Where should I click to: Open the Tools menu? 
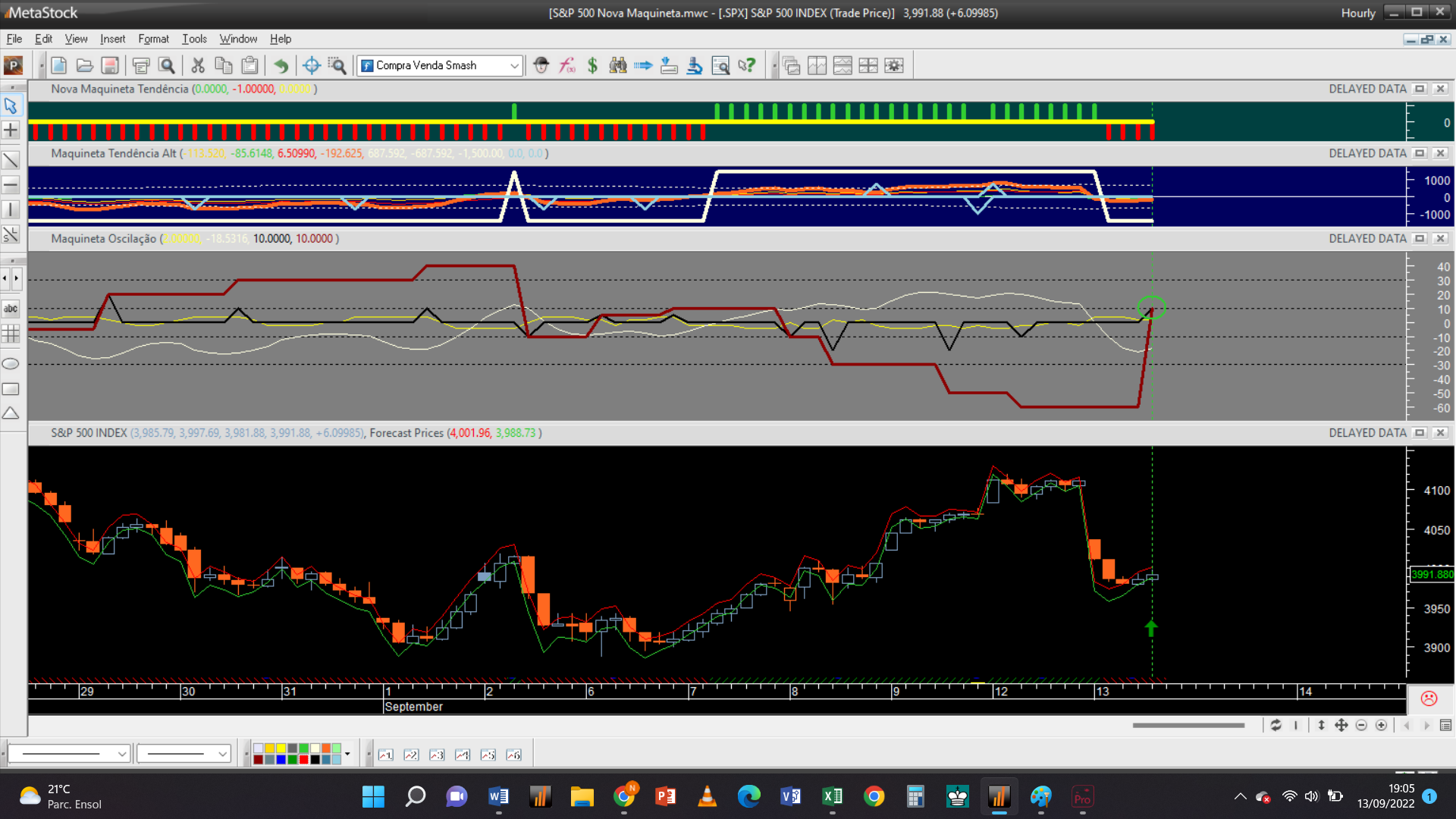(x=194, y=39)
